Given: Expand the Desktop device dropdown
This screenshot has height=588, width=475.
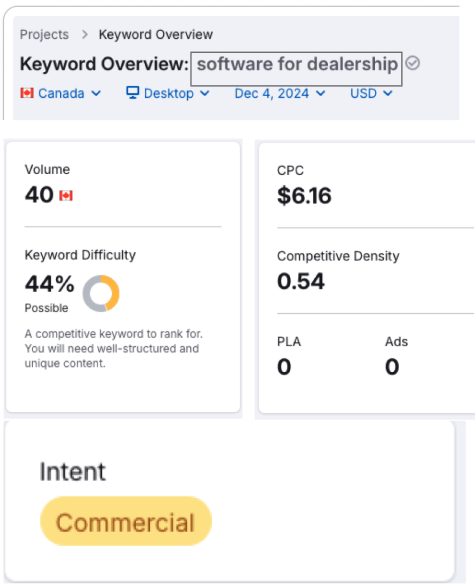Looking at the screenshot, I should pos(168,93).
